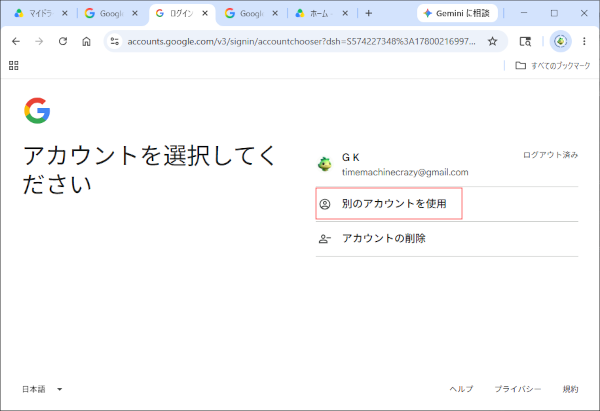
Task: Click the address bar URL
Action: [x=301, y=41]
